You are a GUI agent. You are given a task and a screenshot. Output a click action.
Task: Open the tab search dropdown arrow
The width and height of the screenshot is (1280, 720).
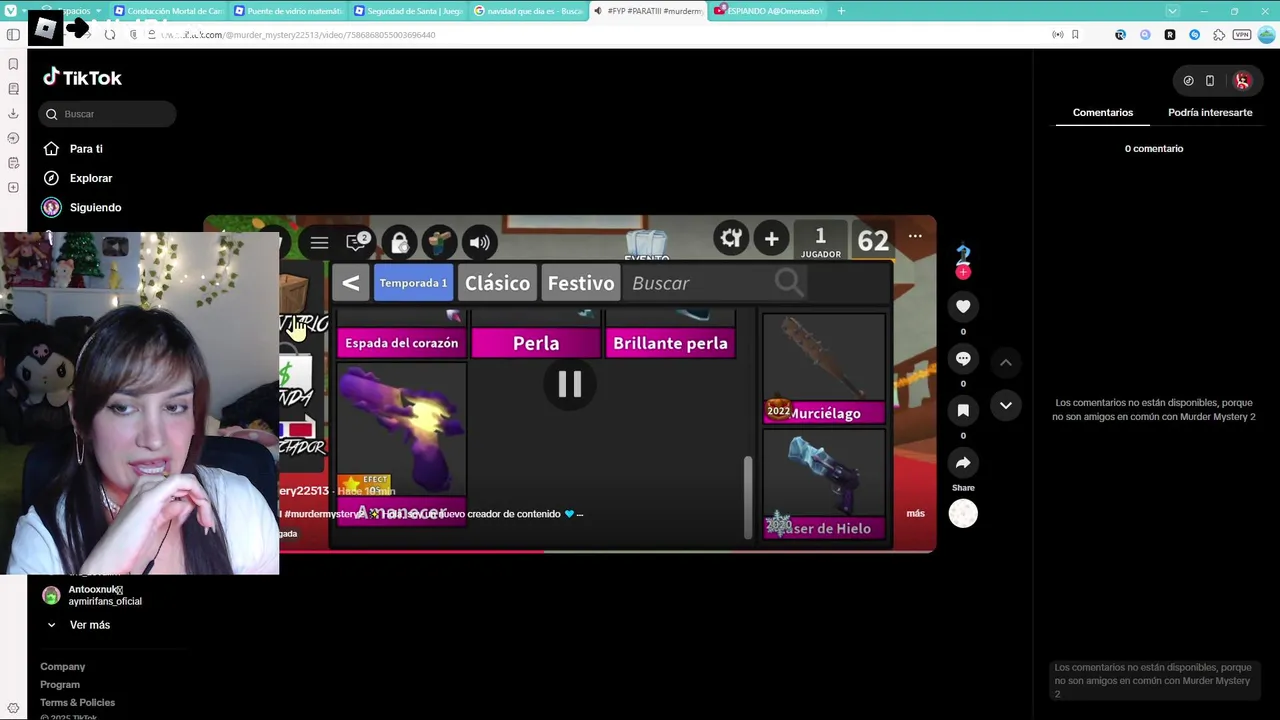(1172, 11)
